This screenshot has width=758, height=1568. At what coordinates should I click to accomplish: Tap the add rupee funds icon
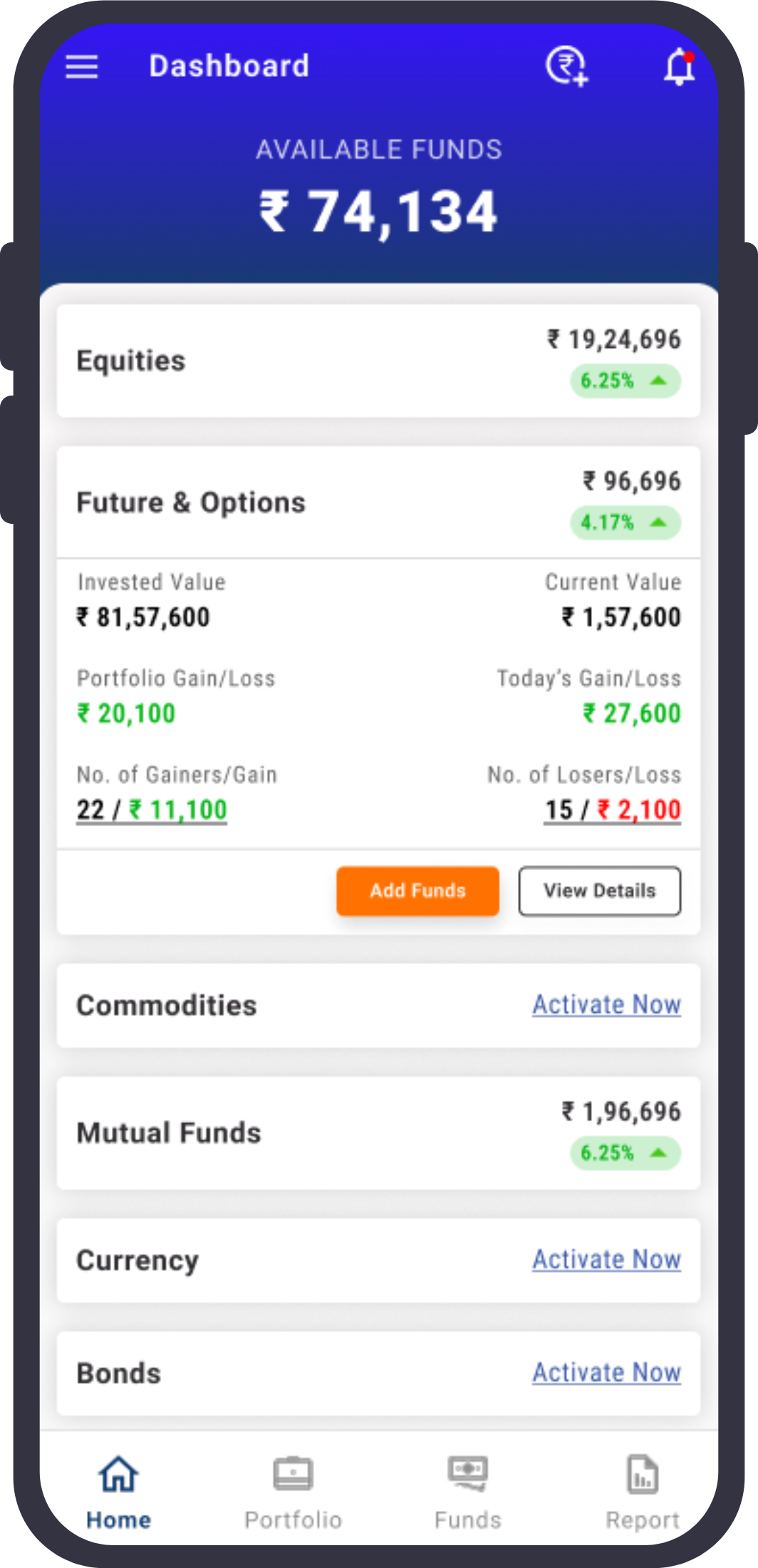click(567, 66)
